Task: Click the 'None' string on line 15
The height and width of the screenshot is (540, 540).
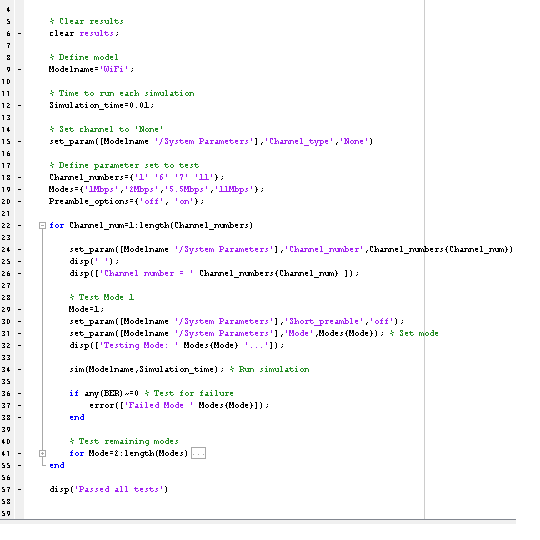Action: [x=354, y=142]
